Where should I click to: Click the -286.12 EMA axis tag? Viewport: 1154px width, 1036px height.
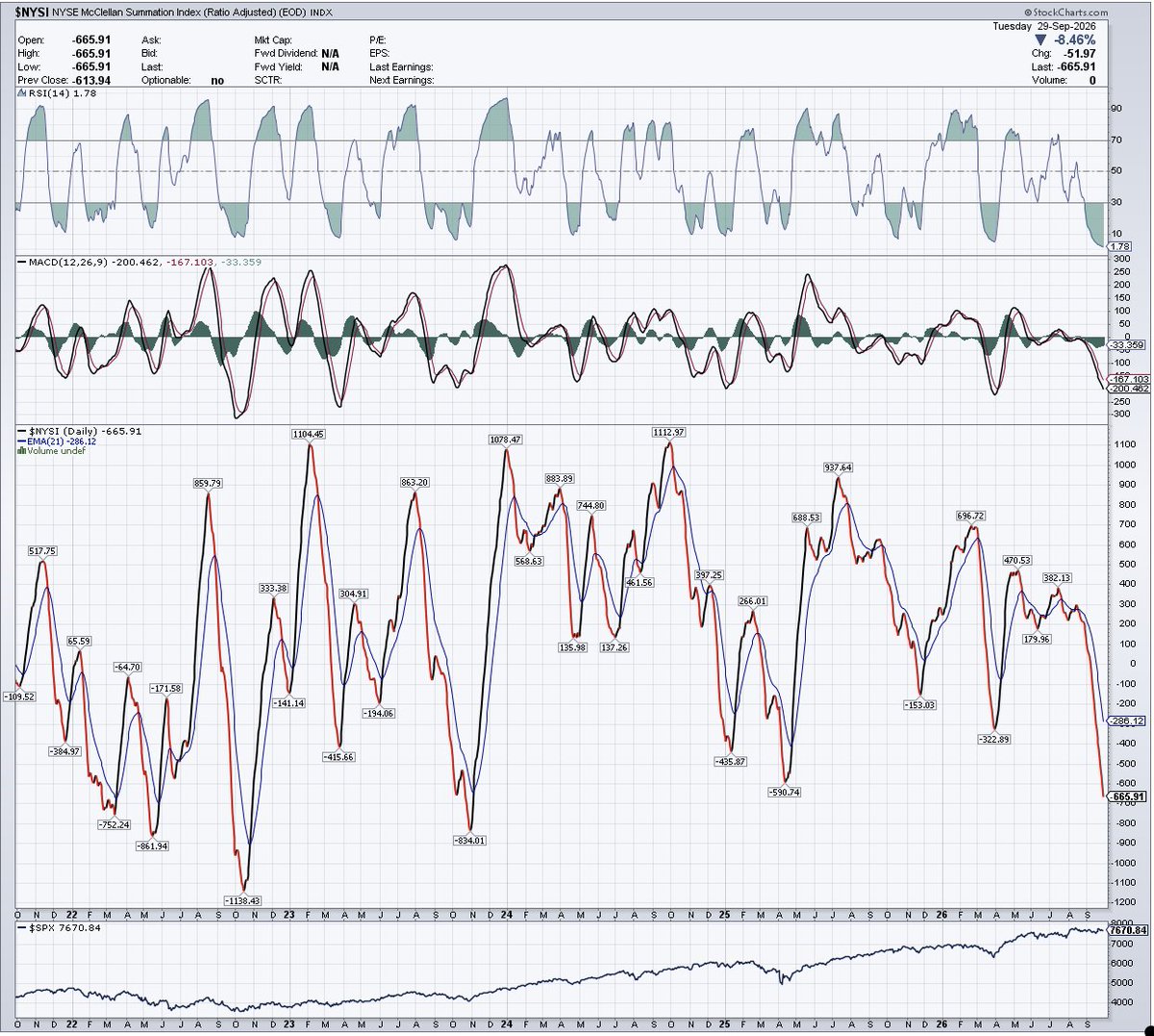[x=1126, y=720]
